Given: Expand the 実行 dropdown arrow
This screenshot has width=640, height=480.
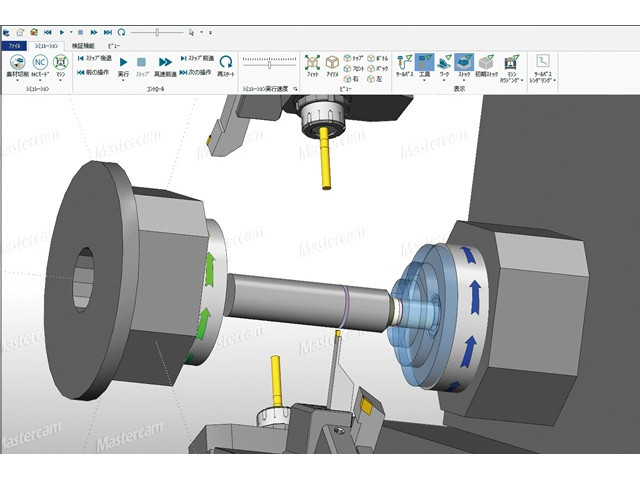Looking at the screenshot, I should [123, 80].
